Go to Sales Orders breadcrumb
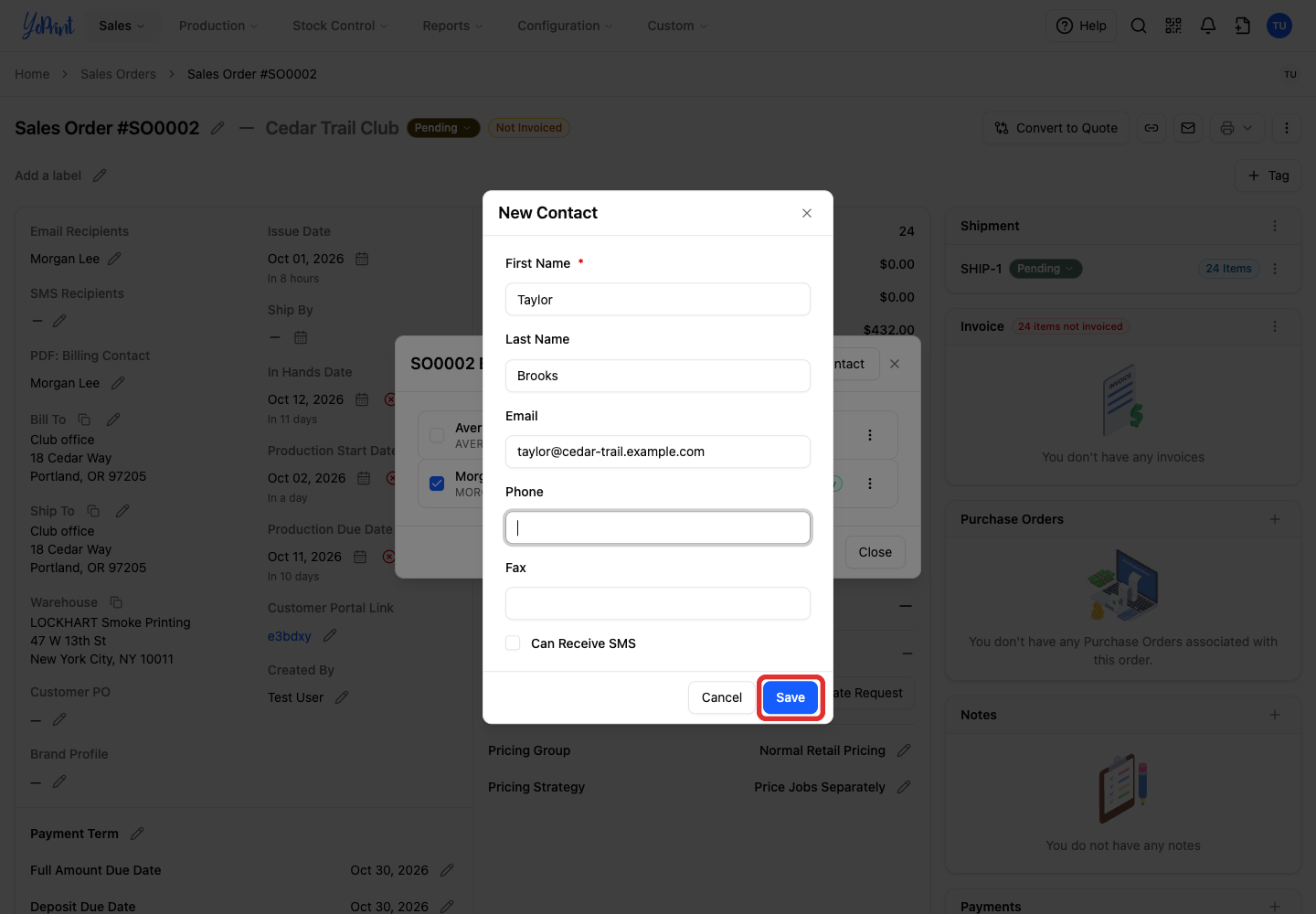Viewport: 1316px width, 914px height. [118, 74]
